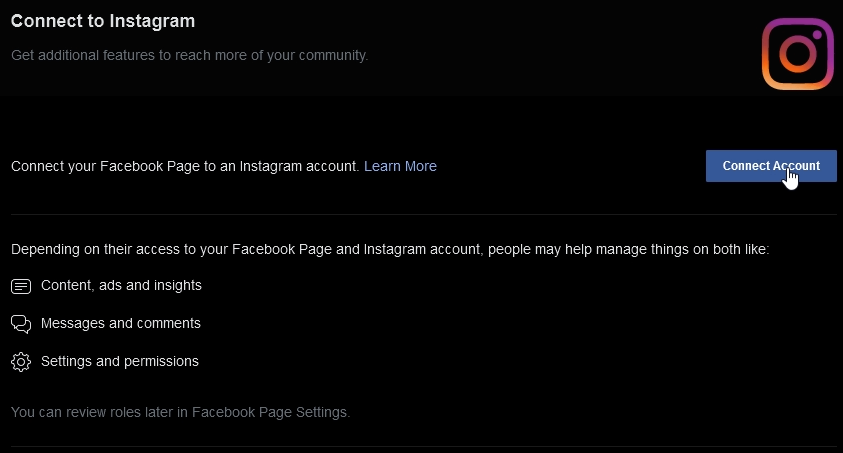Click 'Depending on their access' paragraph
The image size is (843, 453).
click(390, 249)
